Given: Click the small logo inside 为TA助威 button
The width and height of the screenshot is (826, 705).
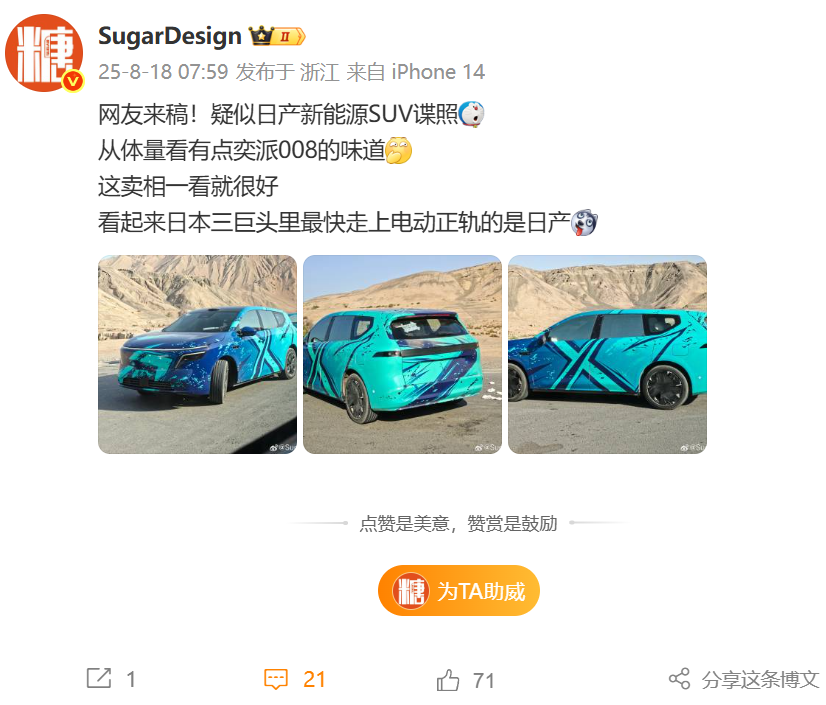Looking at the screenshot, I should 410,591.
